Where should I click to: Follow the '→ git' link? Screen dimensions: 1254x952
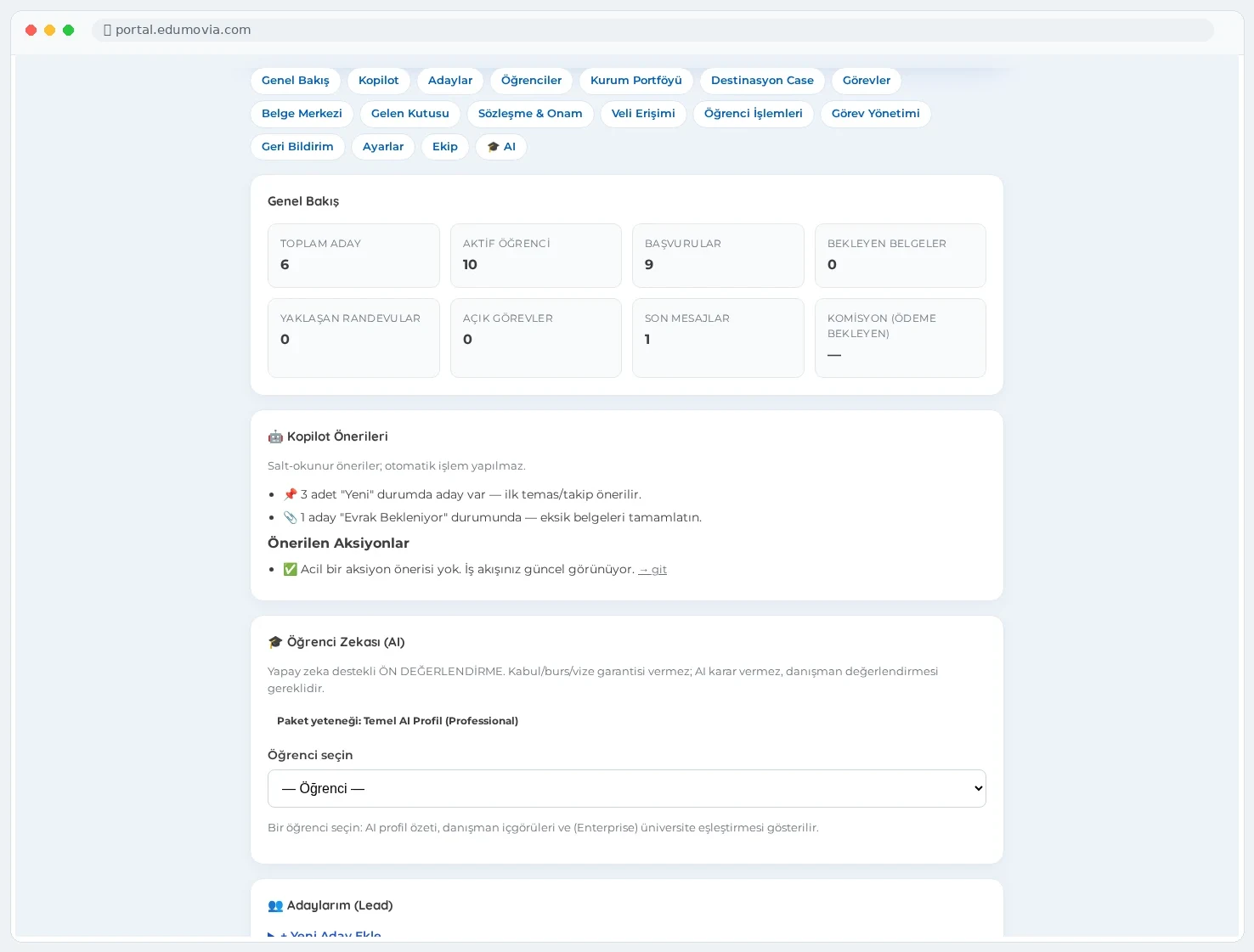click(x=652, y=570)
